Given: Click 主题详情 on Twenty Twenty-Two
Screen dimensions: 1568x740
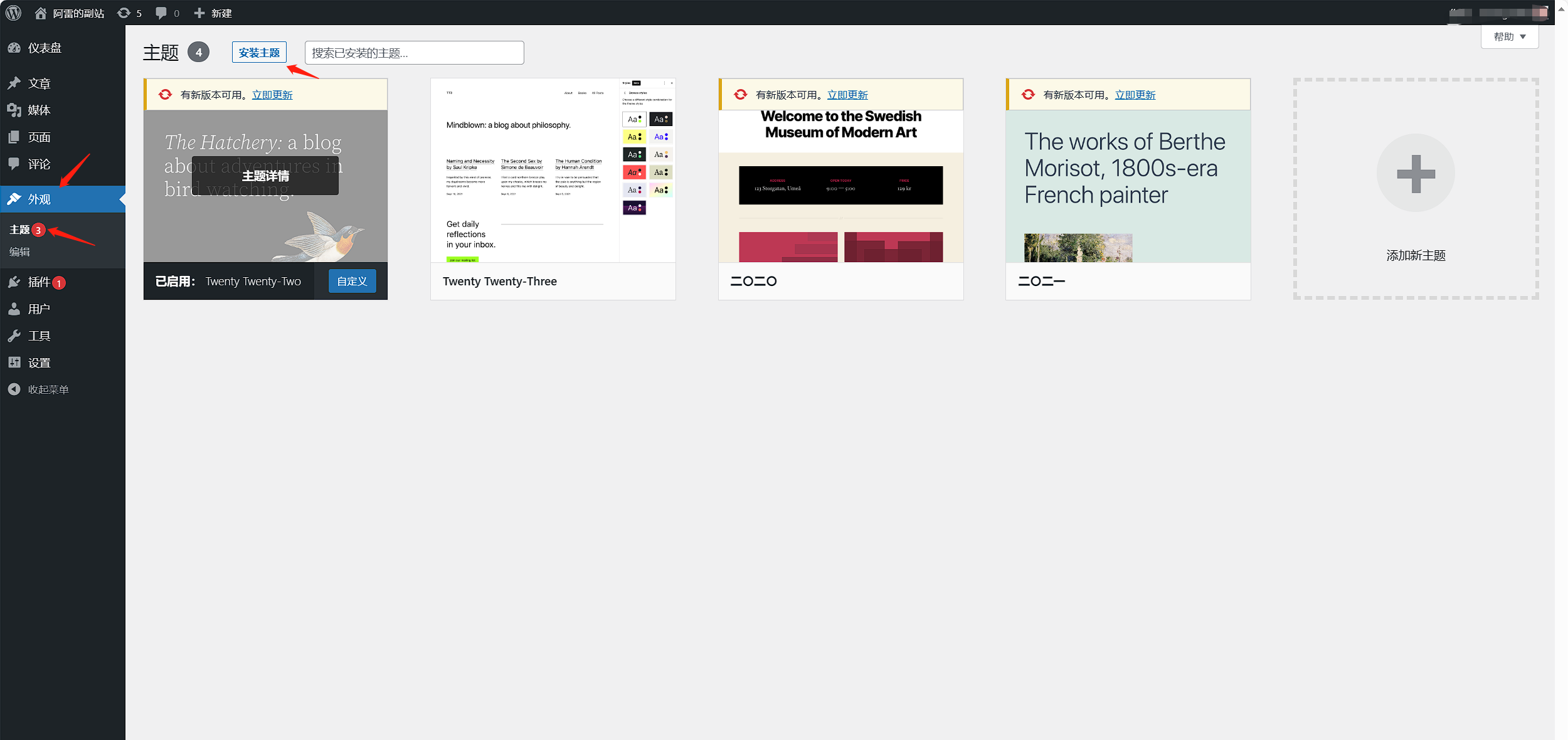Looking at the screenshot, I should click(x=265, y=176).
